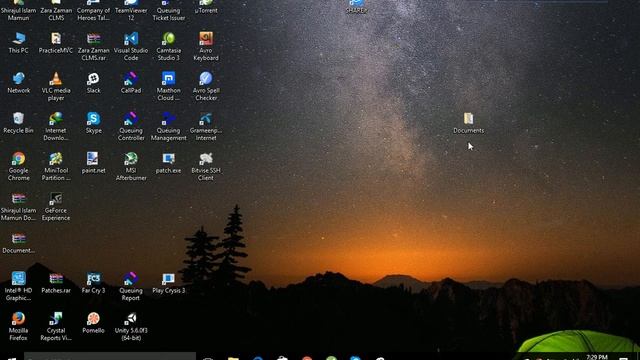The width and height of the screenshot is (640, 360).
Task: Click the TeamViewer 12 label
Action: tap(131, 14)
